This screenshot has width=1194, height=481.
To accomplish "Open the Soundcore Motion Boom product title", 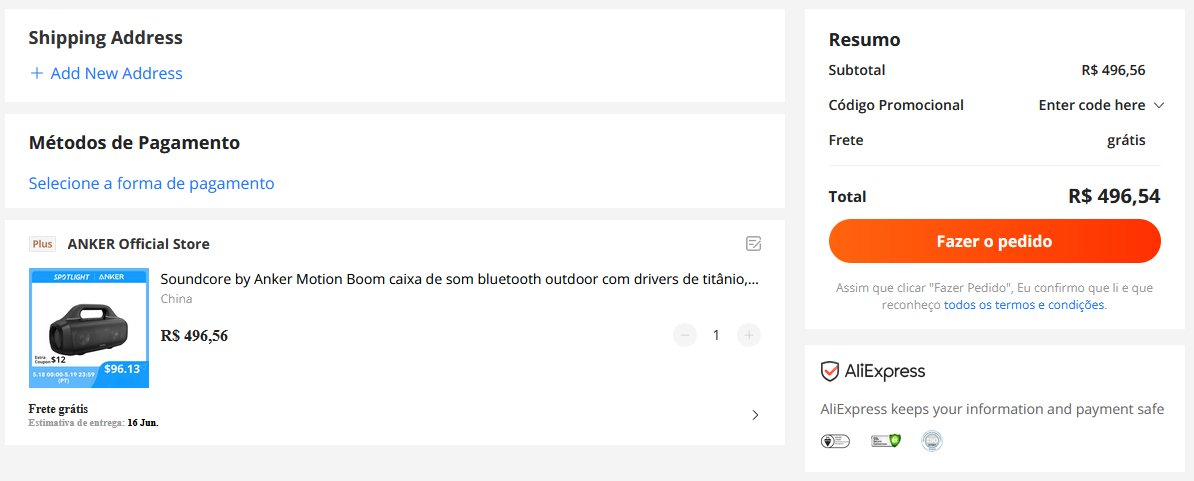I will 460,279.
